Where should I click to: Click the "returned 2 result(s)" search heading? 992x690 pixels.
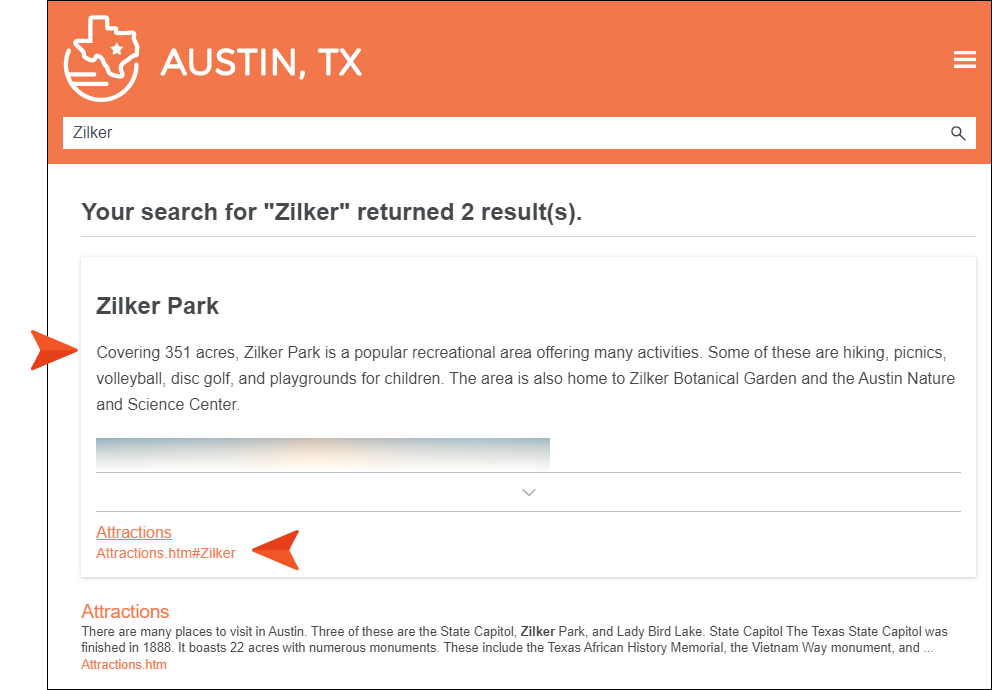331,212
